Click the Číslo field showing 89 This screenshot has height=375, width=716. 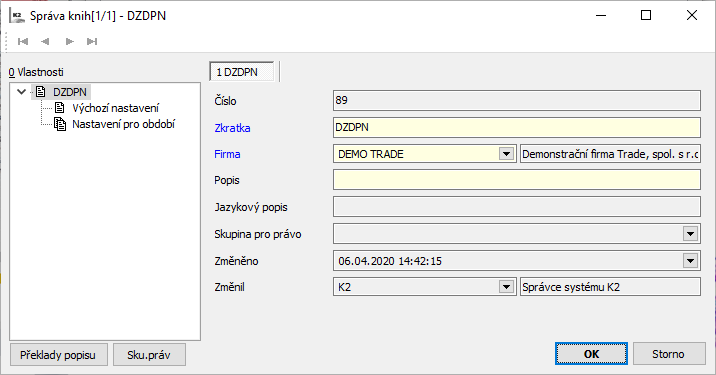(516, 100)
